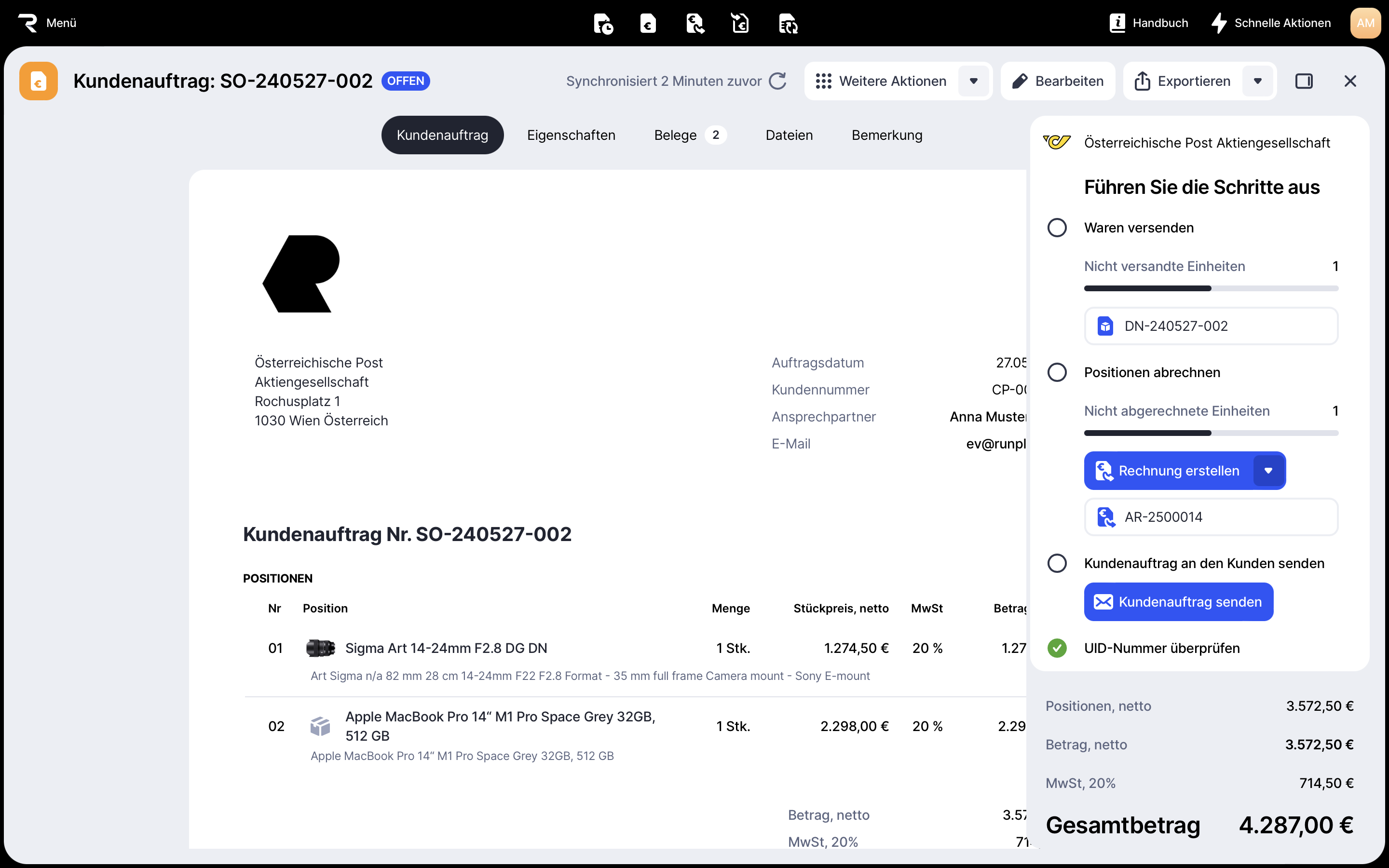Toggle 'Kundenauftrag an den Kunden senden' step circle
Viewport: 1389px width, 868px height.
[1057, 563]
